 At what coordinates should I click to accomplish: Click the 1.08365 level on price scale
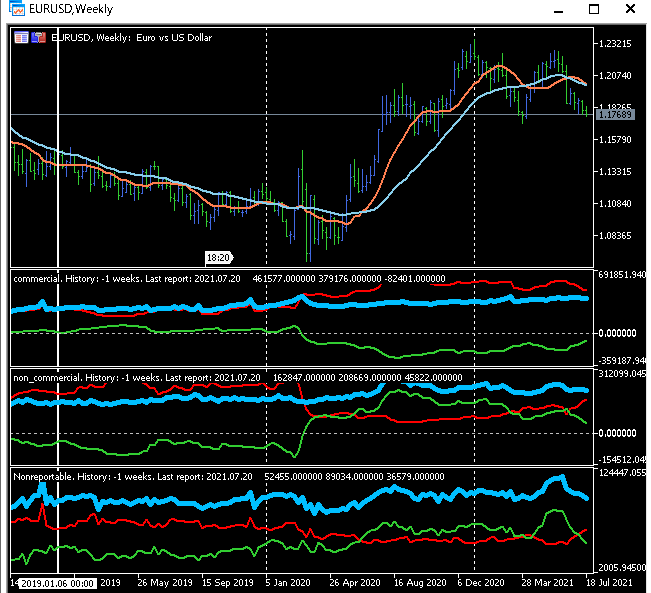coord(615,236)
